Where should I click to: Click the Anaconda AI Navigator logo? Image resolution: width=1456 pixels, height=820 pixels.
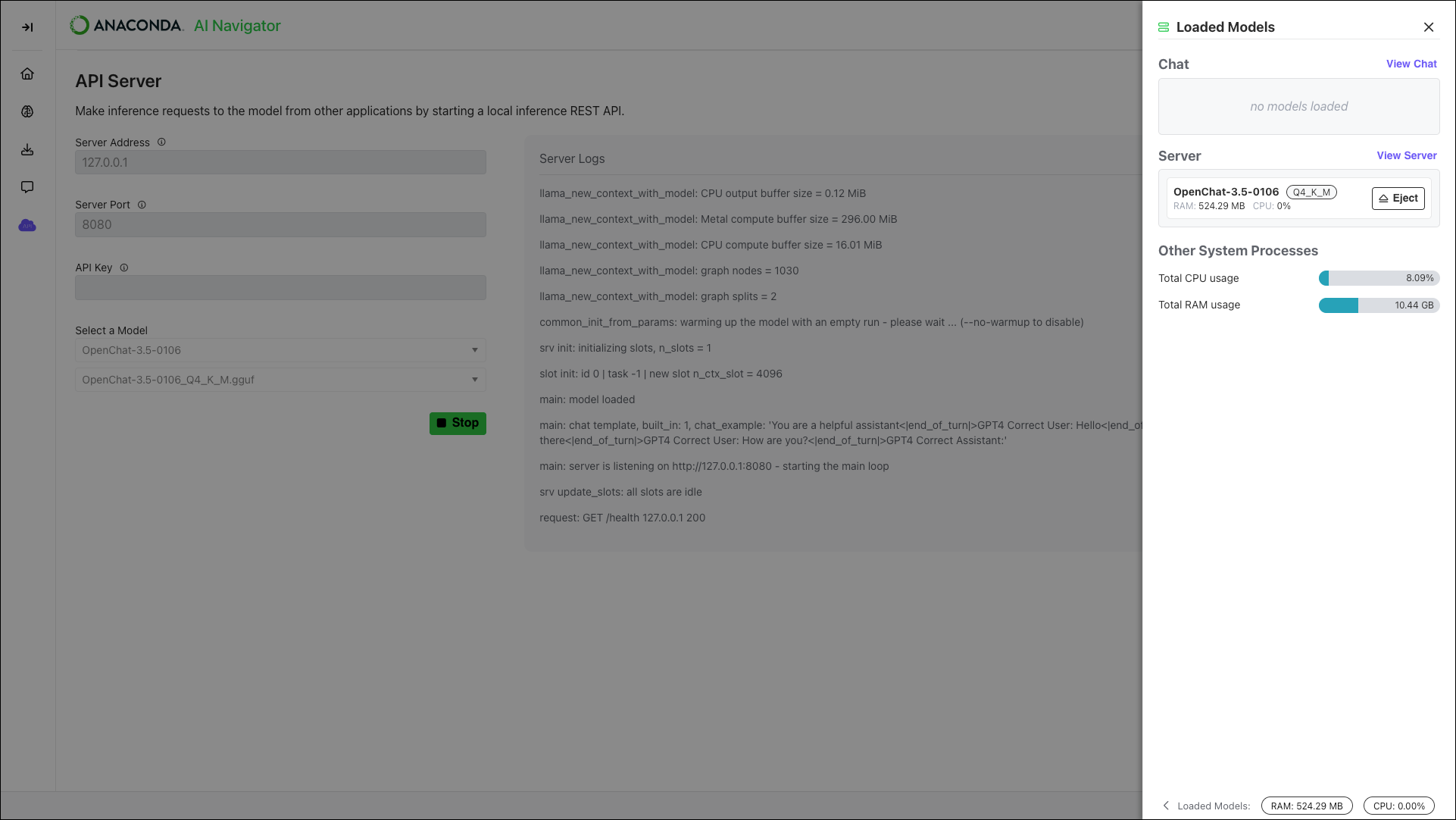click(175, 26)
